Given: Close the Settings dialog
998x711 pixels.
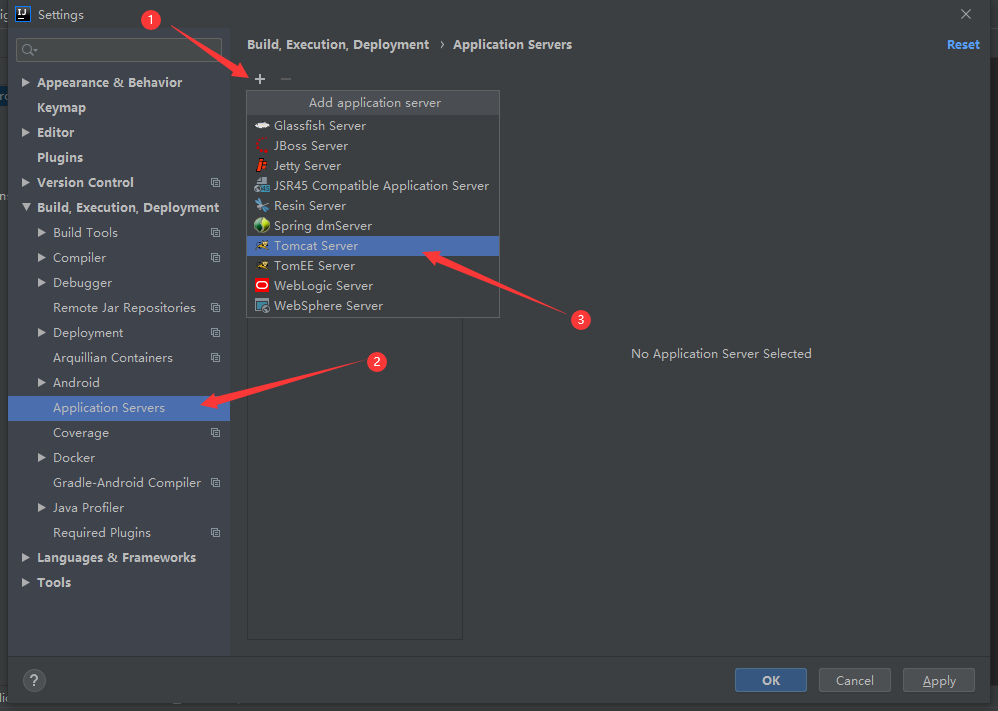Looking at the screenshot, I should (966, 14).
